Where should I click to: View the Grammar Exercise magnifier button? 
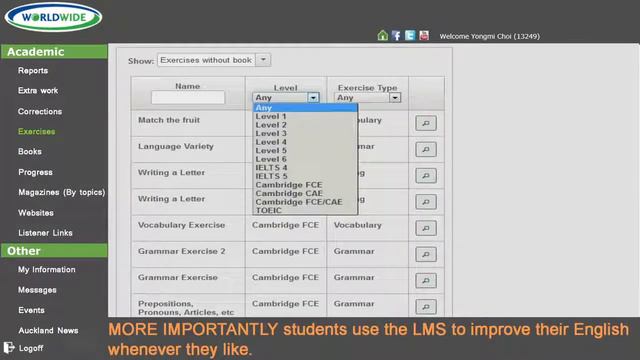(426, 280)
